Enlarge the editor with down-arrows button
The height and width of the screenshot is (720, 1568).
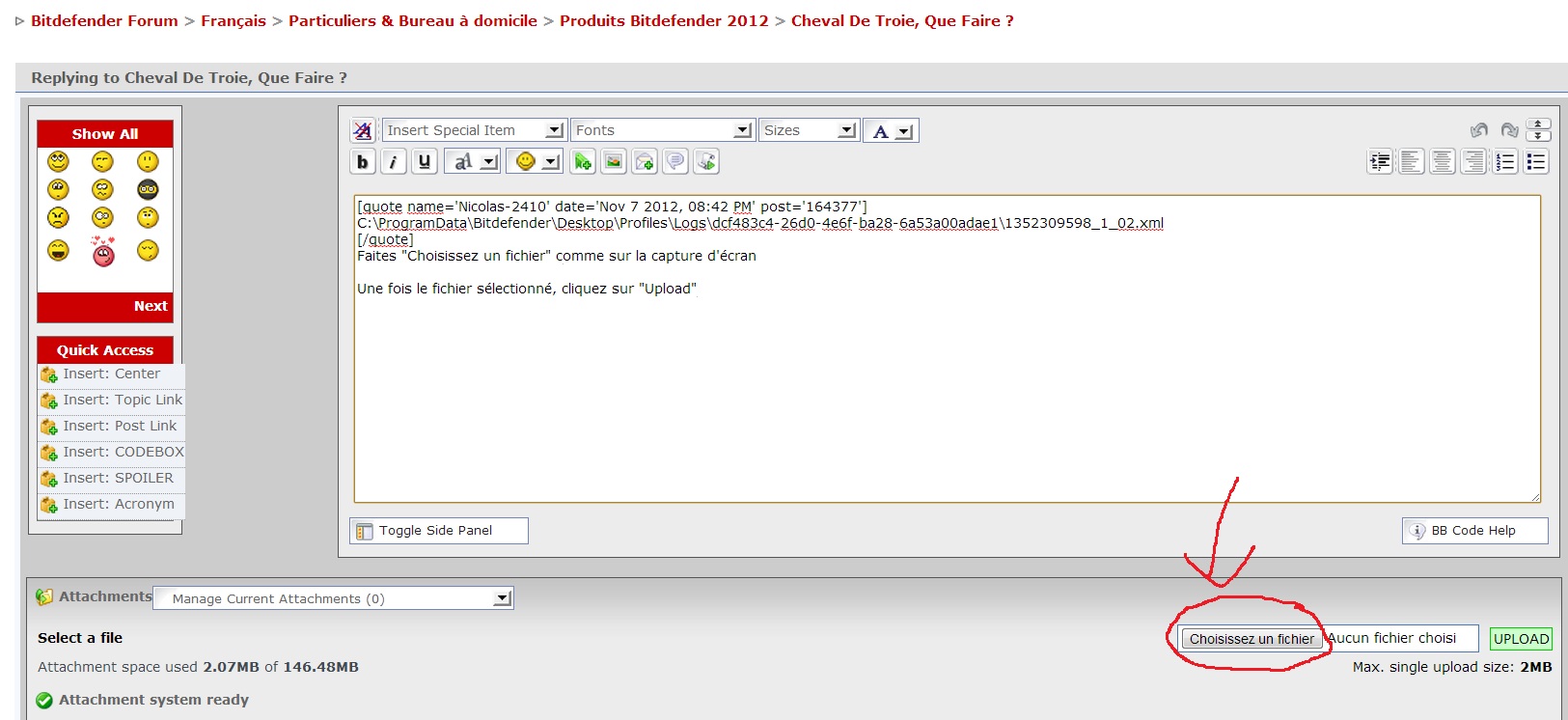pyautogui.click(x=1539, y=136)
